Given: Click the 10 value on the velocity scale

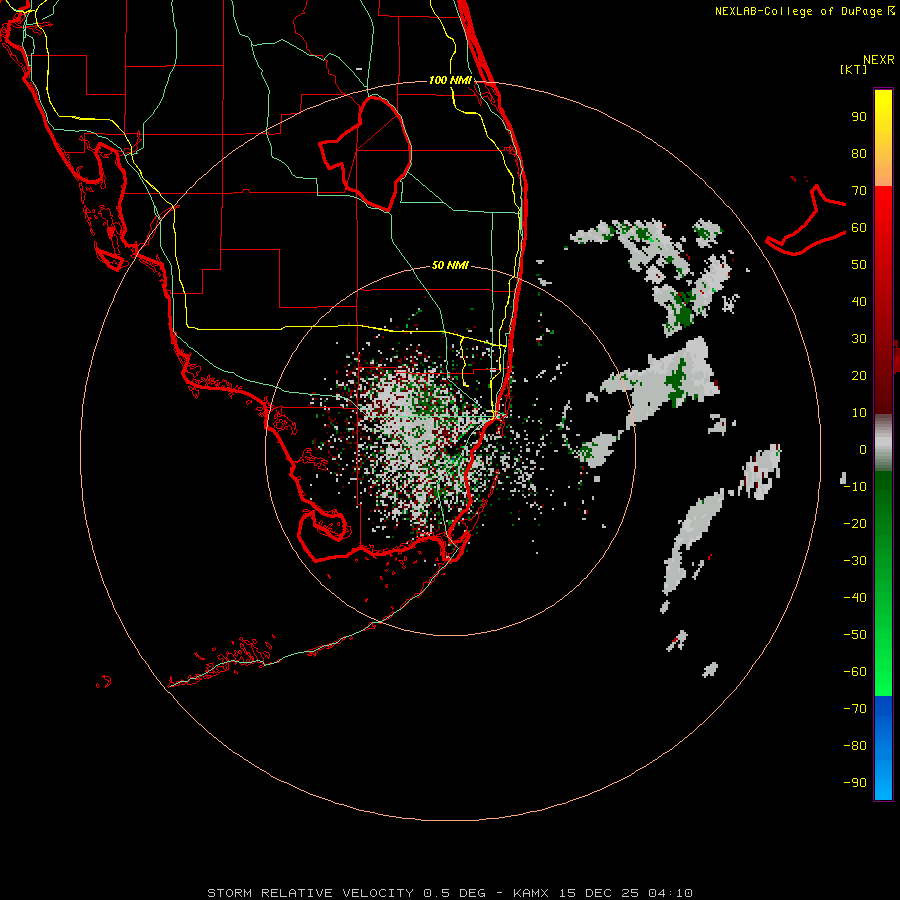Looking at the screenshot, I should (859, 413).
